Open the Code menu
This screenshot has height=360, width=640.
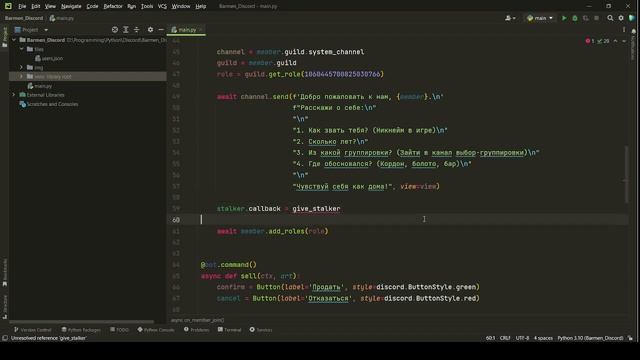[x=92, y=6]
